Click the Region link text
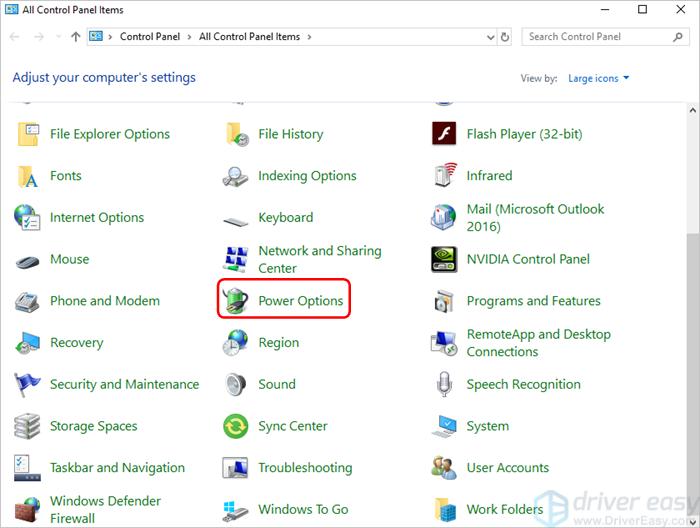Screen dimensions: 700x528 [279, 343]
